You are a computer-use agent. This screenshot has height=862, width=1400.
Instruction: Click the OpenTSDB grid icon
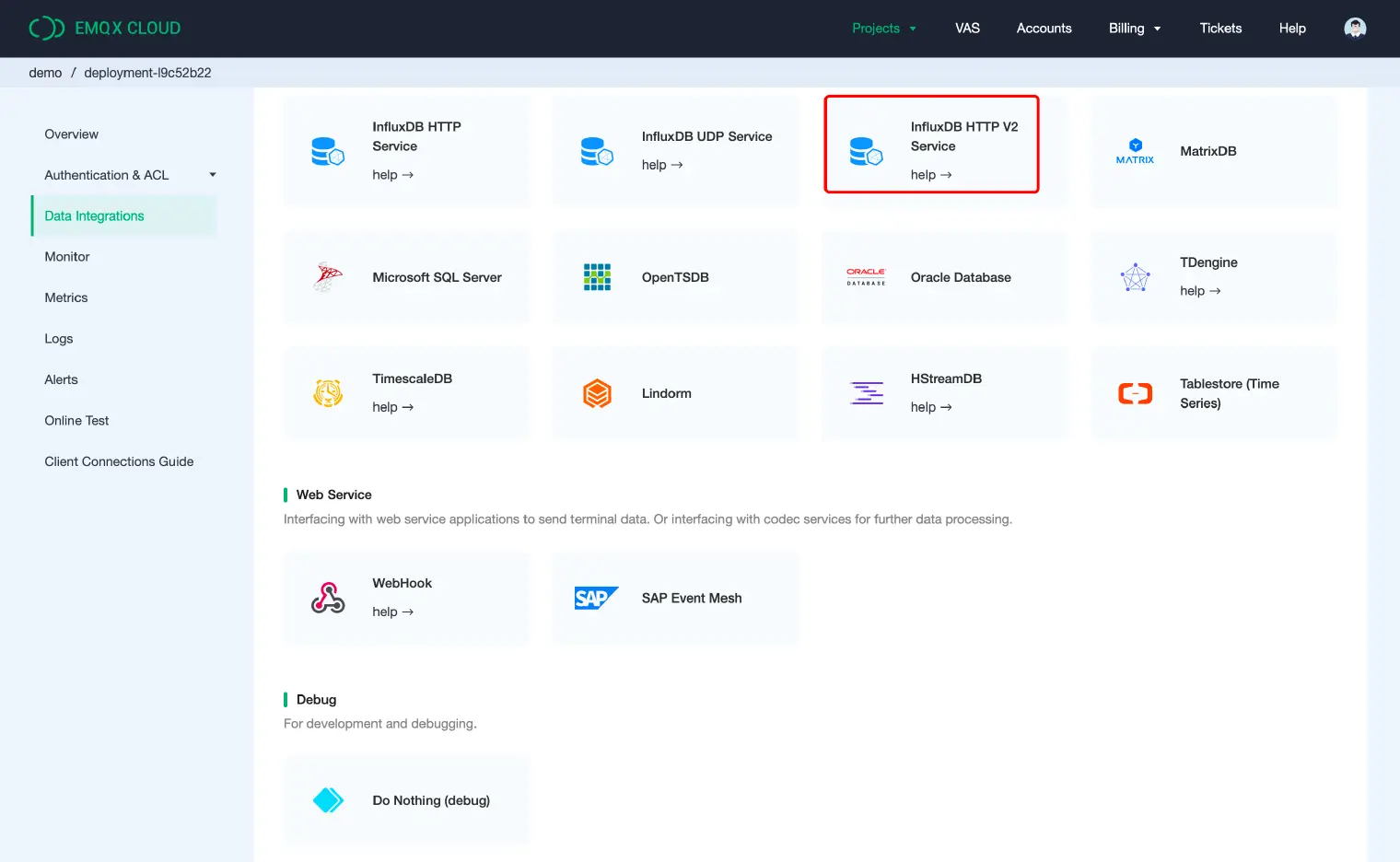(x=597, y=277)
